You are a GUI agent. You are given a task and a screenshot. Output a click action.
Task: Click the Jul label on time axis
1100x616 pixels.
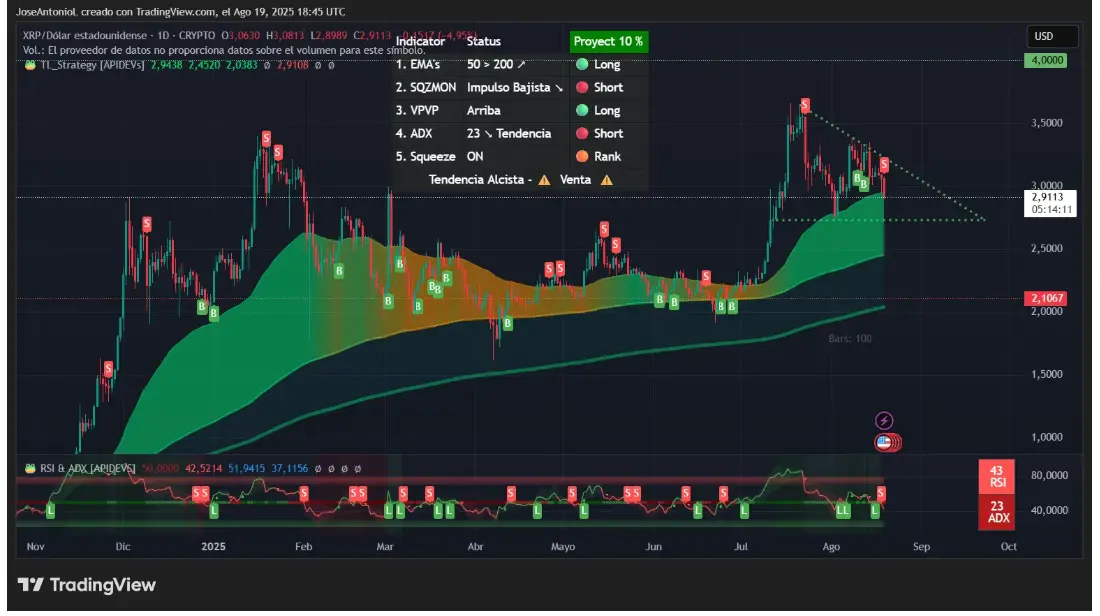click(741, 547)
